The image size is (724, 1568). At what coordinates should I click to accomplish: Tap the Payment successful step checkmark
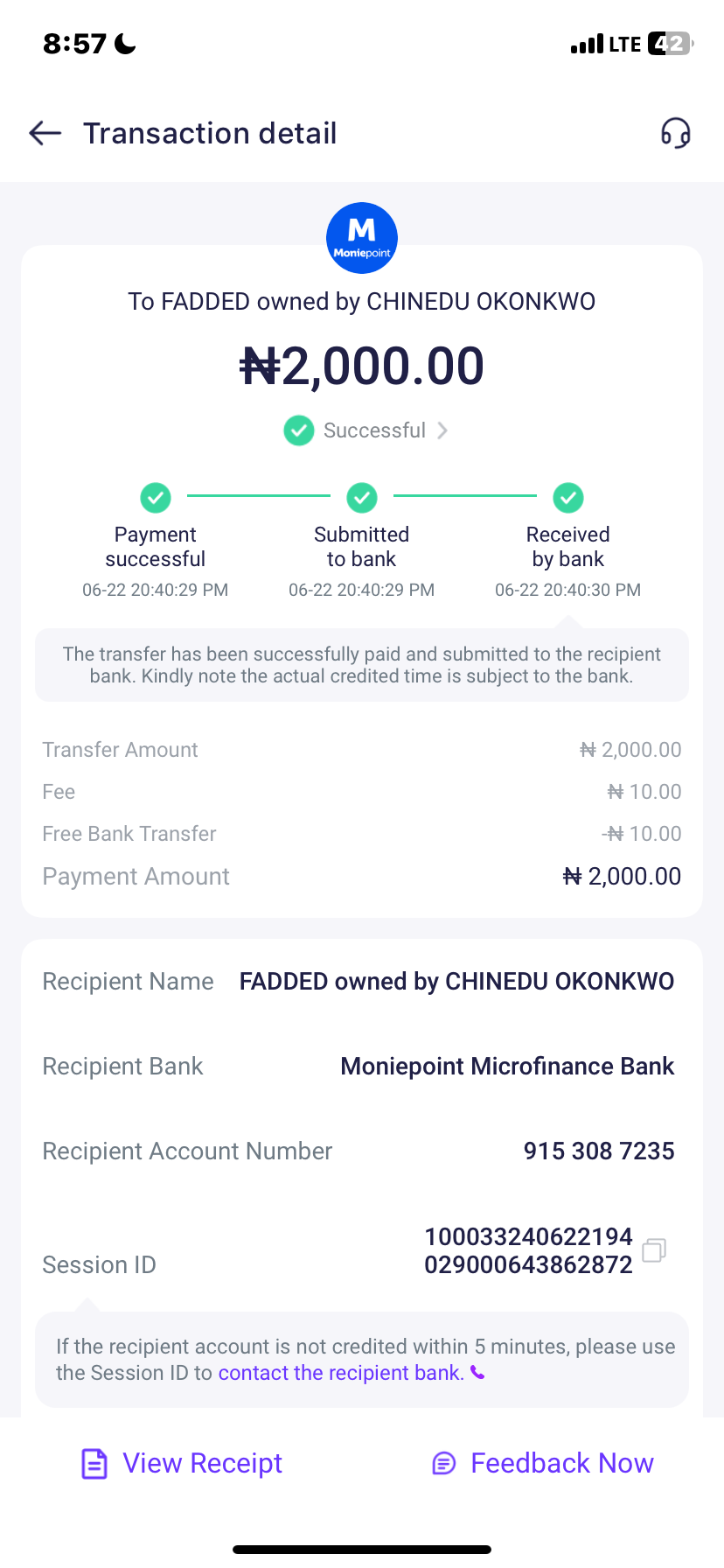coord(156,498)
